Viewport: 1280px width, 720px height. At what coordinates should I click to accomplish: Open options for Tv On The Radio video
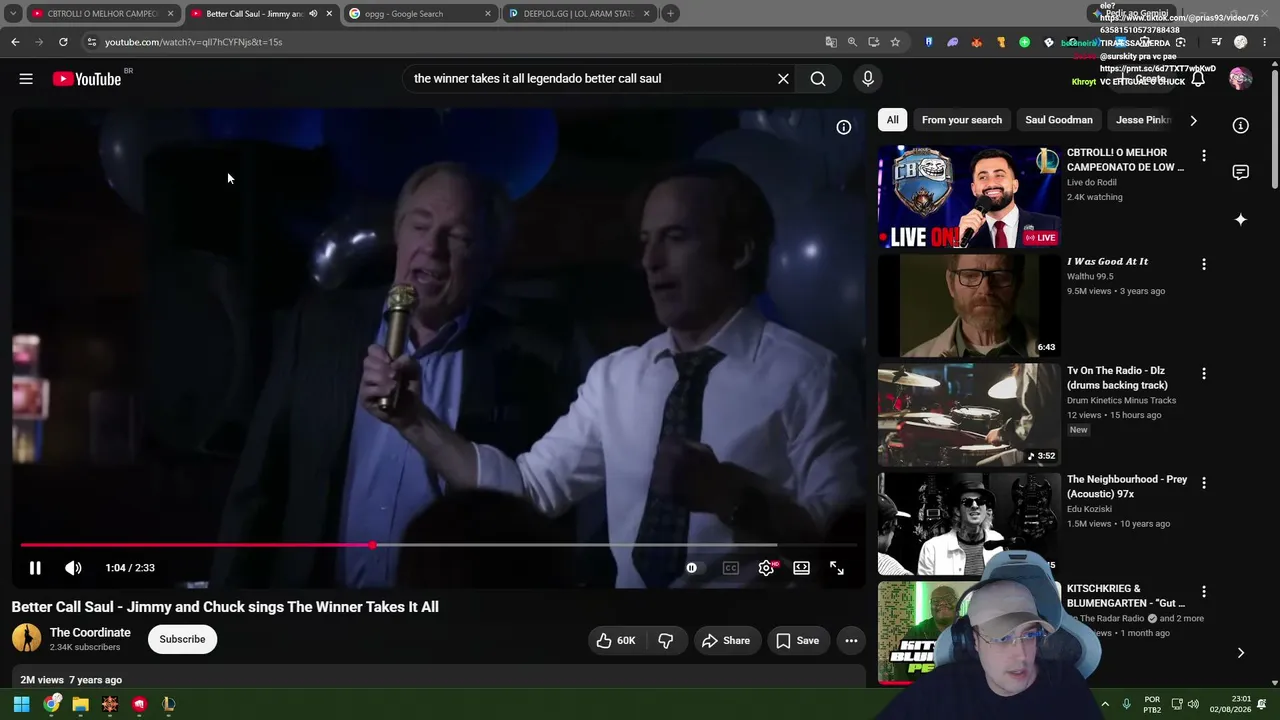click(x=1204, y=374)
